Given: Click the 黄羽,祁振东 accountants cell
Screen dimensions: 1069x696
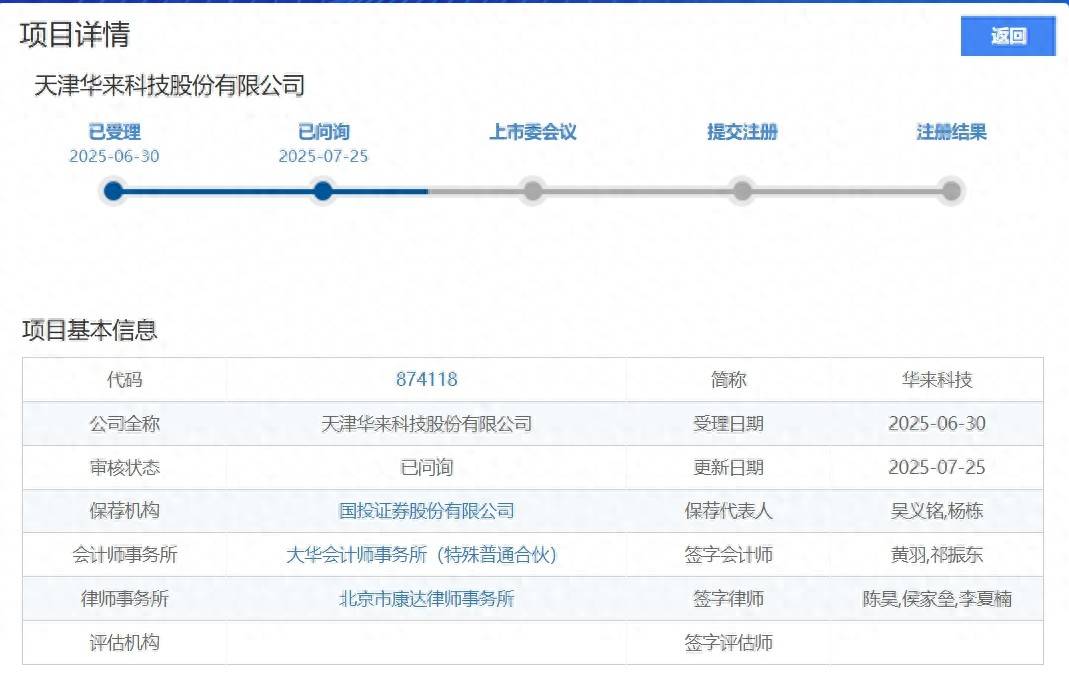Looking at the screenshot, I should point(937,555).
